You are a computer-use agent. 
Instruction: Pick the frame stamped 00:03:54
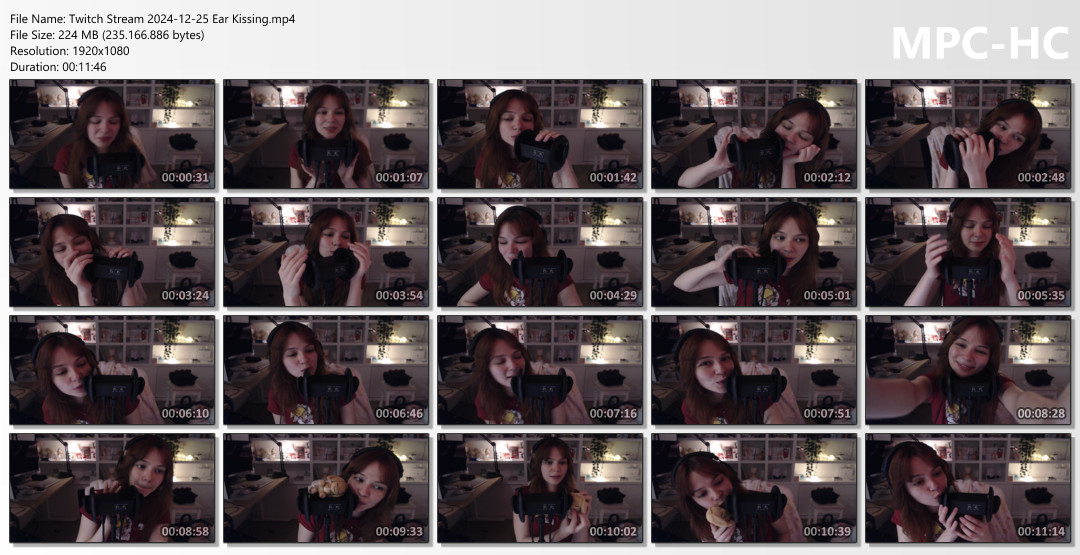[x=326, y=252]
